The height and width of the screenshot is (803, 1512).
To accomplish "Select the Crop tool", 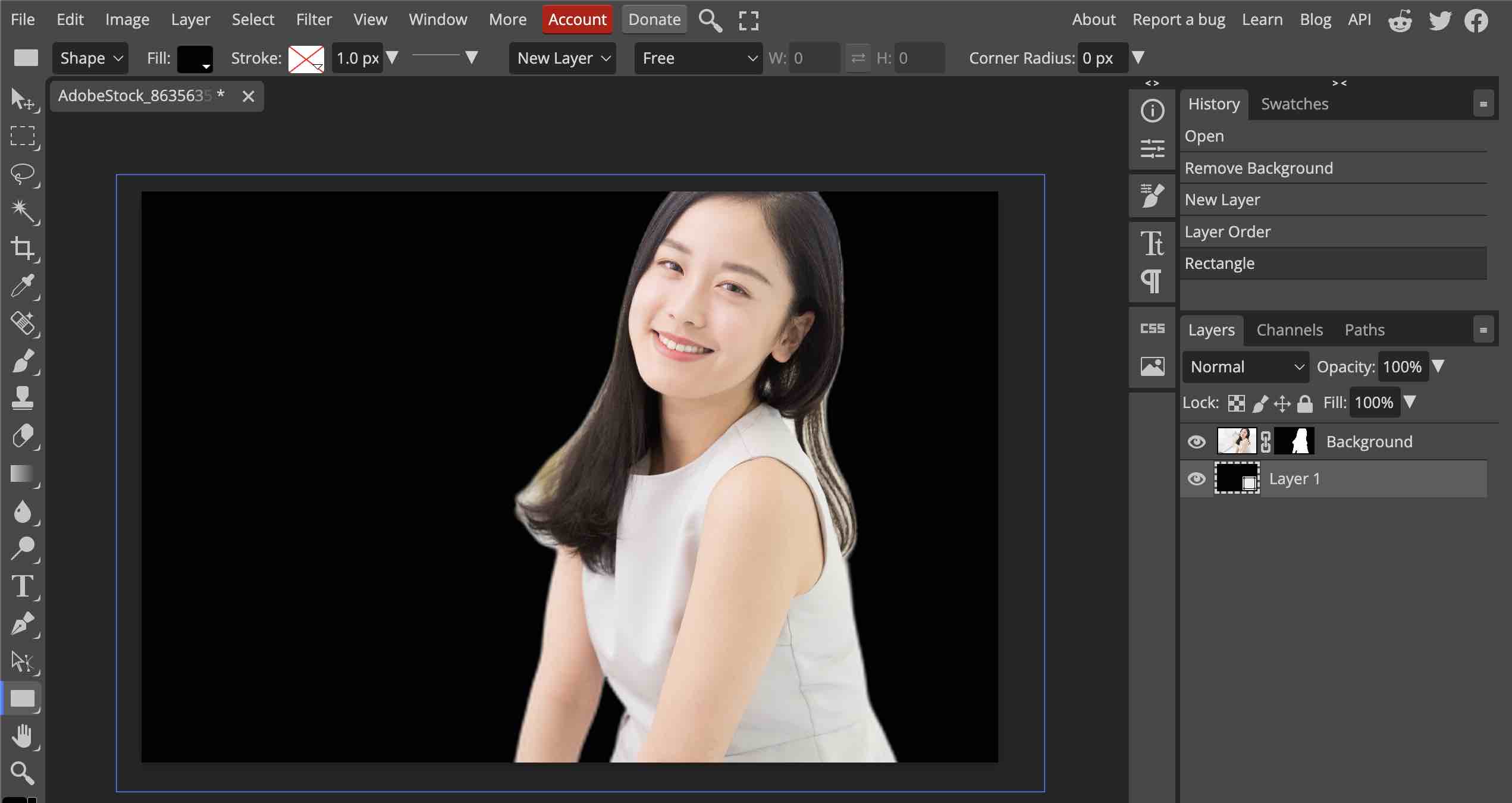I will point(23,248).
